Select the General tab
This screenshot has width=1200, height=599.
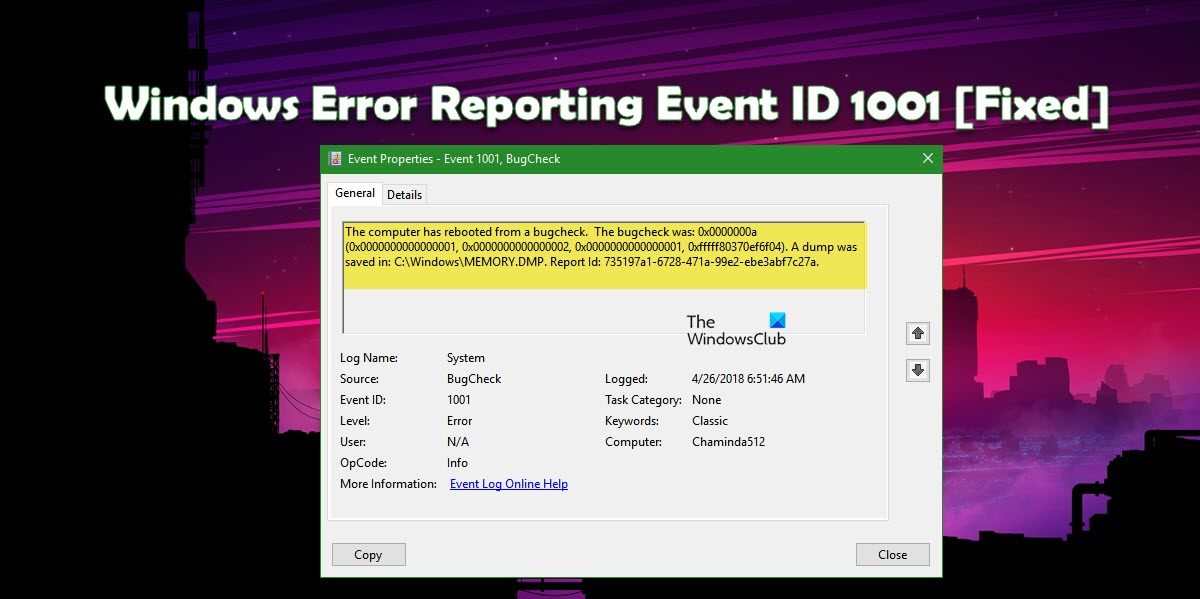click(x=355, y=192)
